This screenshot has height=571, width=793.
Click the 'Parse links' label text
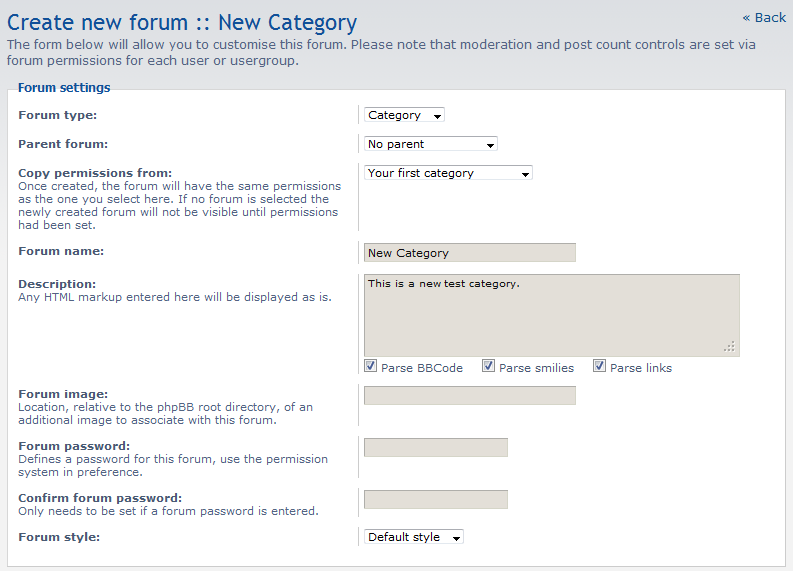[641, 368]
